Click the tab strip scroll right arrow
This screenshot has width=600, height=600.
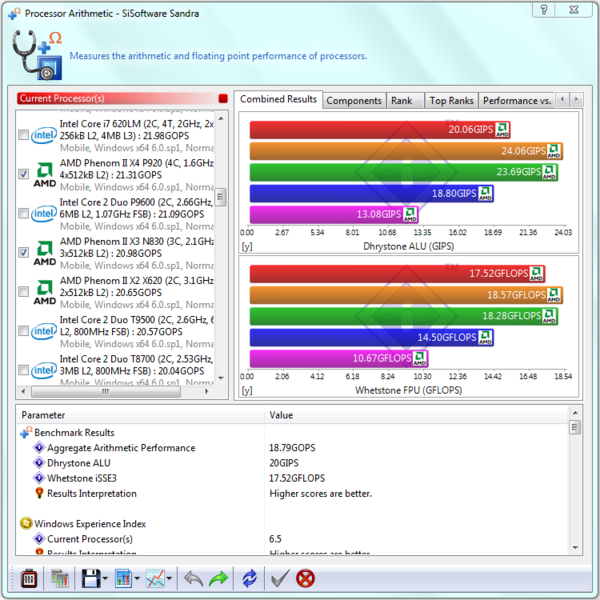click(x=576, y=99)
